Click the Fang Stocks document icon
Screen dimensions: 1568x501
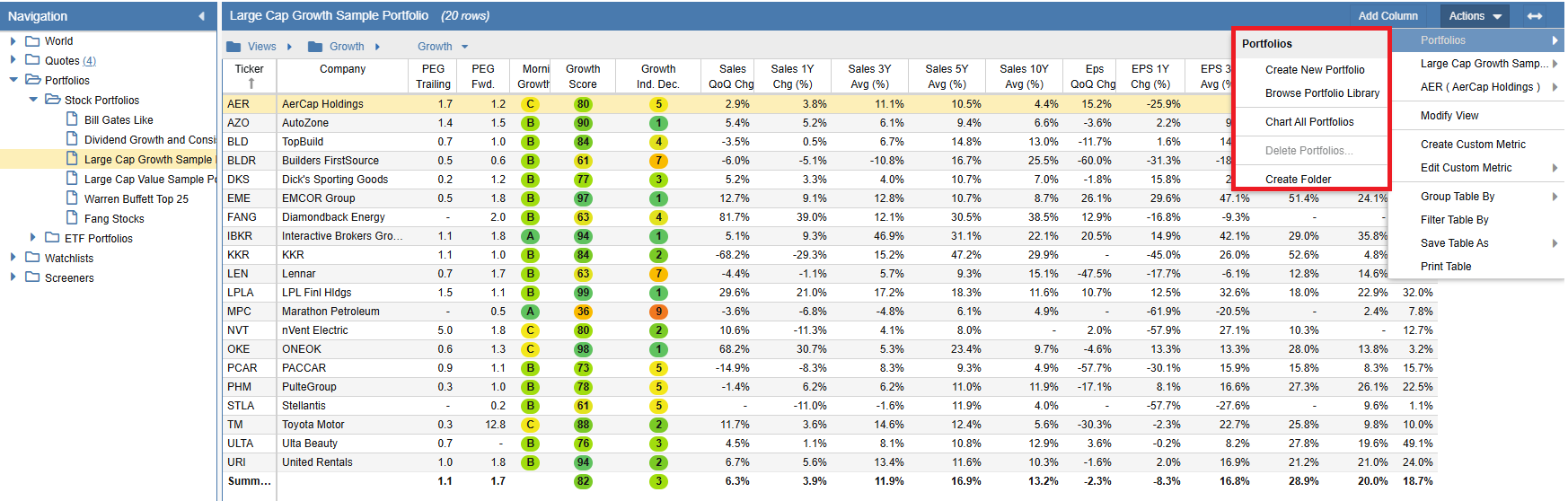73,218
